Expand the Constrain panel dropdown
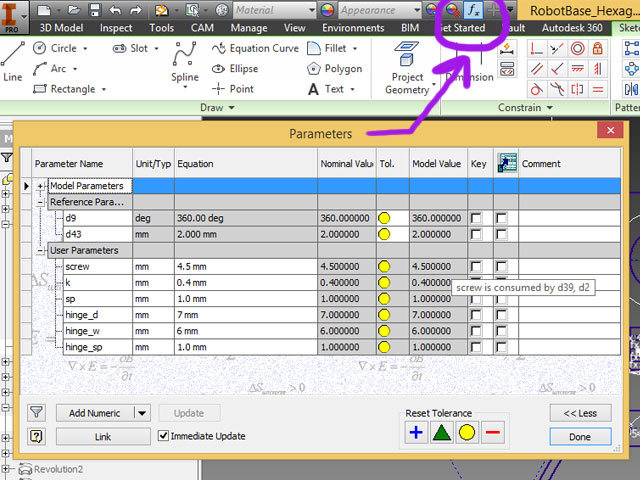 (525, 108)
